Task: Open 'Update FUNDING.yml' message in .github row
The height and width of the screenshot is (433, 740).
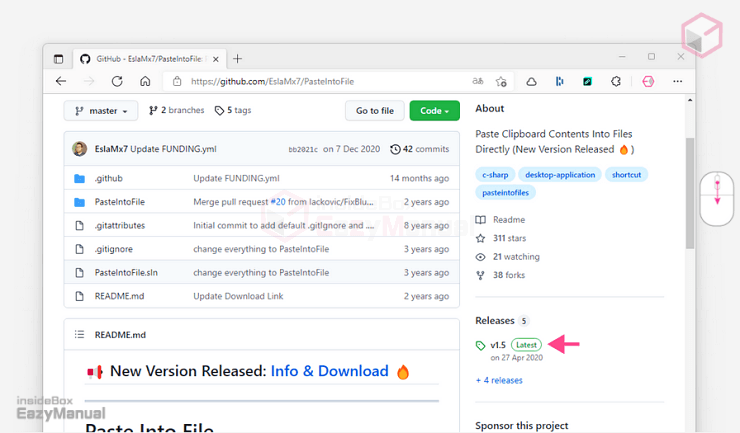Action: coord(236,178)
